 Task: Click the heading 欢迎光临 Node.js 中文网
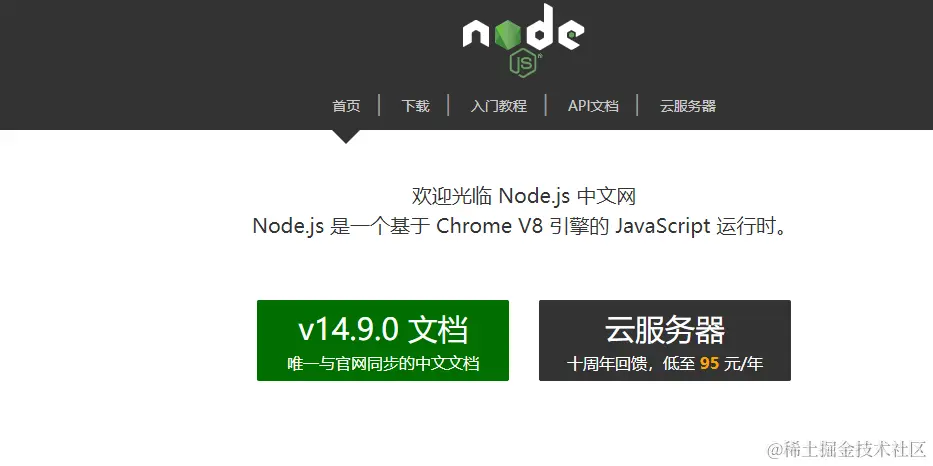[x=524, y=196]
